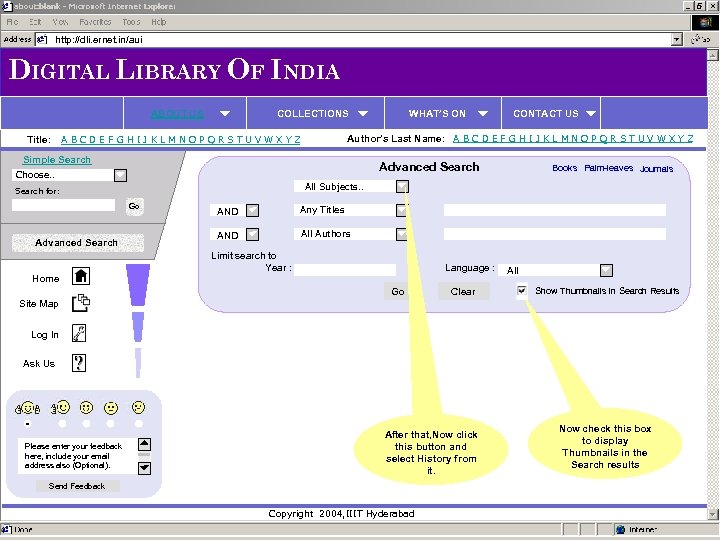Click the Journals link
The image size is (720, 540).
click(x=656, y=169)
